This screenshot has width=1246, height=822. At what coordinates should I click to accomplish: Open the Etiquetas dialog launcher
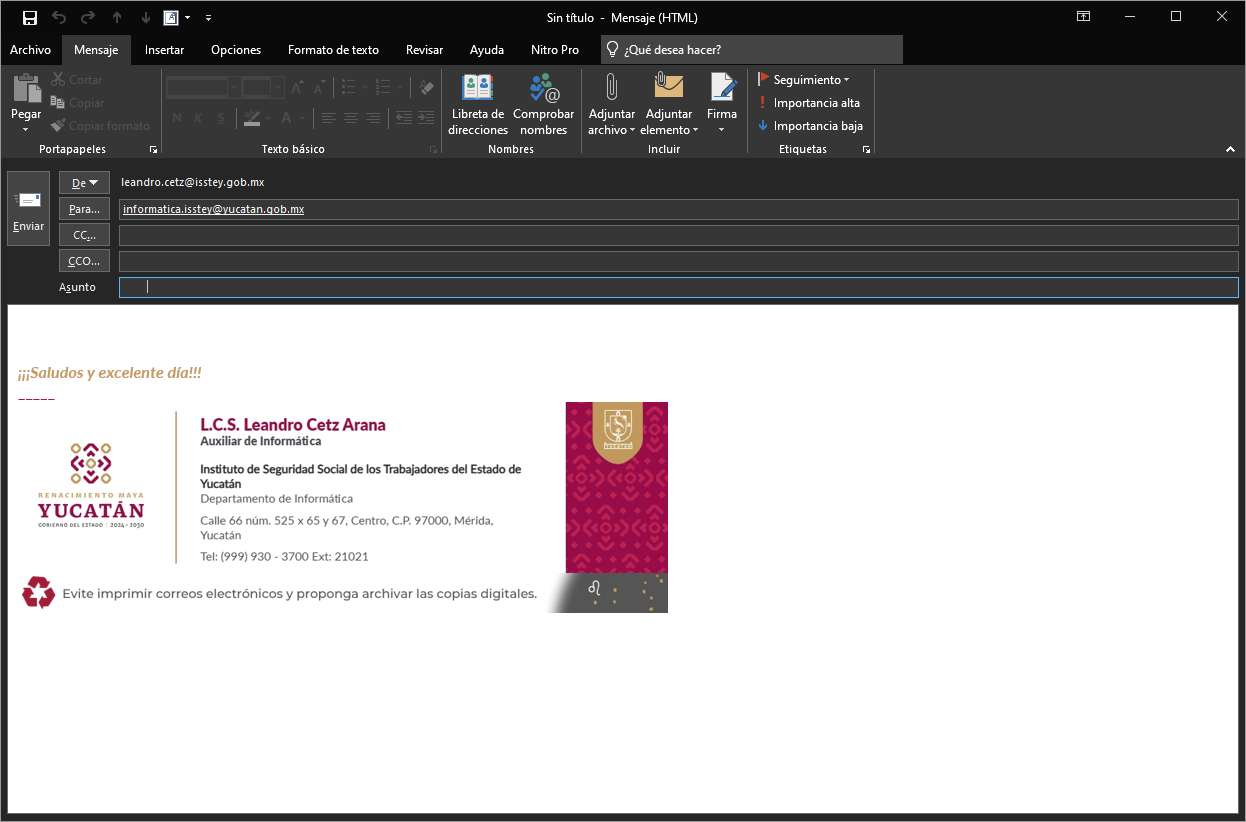[866, 149]
